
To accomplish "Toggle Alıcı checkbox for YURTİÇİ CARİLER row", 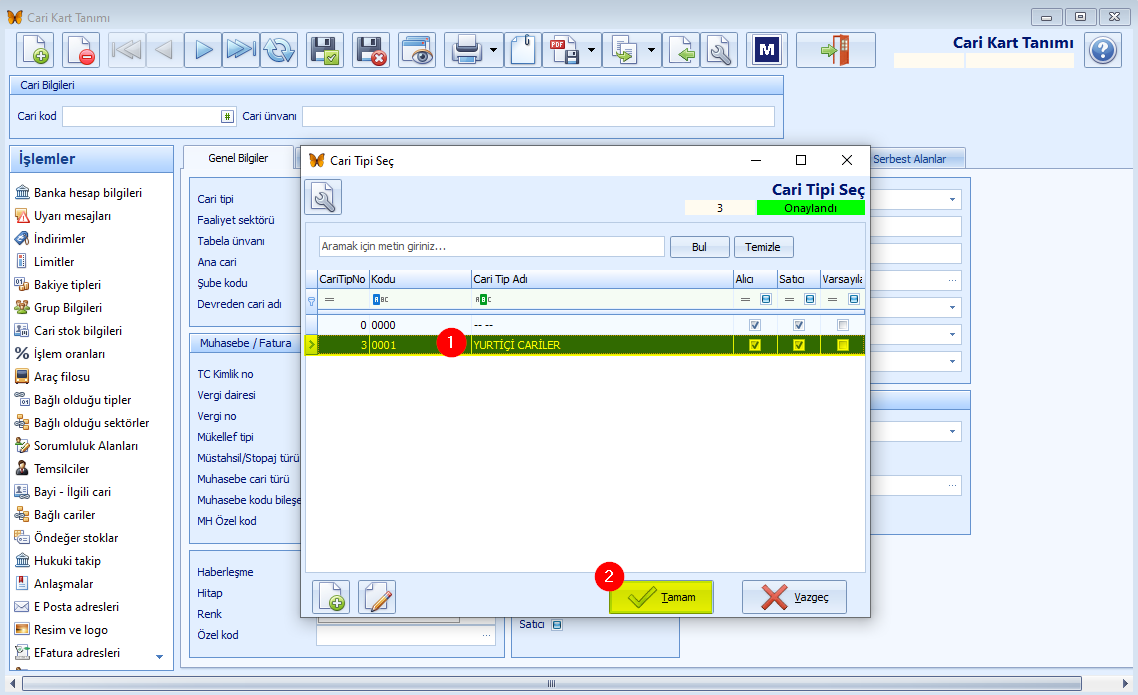I will tap(755, 345).
